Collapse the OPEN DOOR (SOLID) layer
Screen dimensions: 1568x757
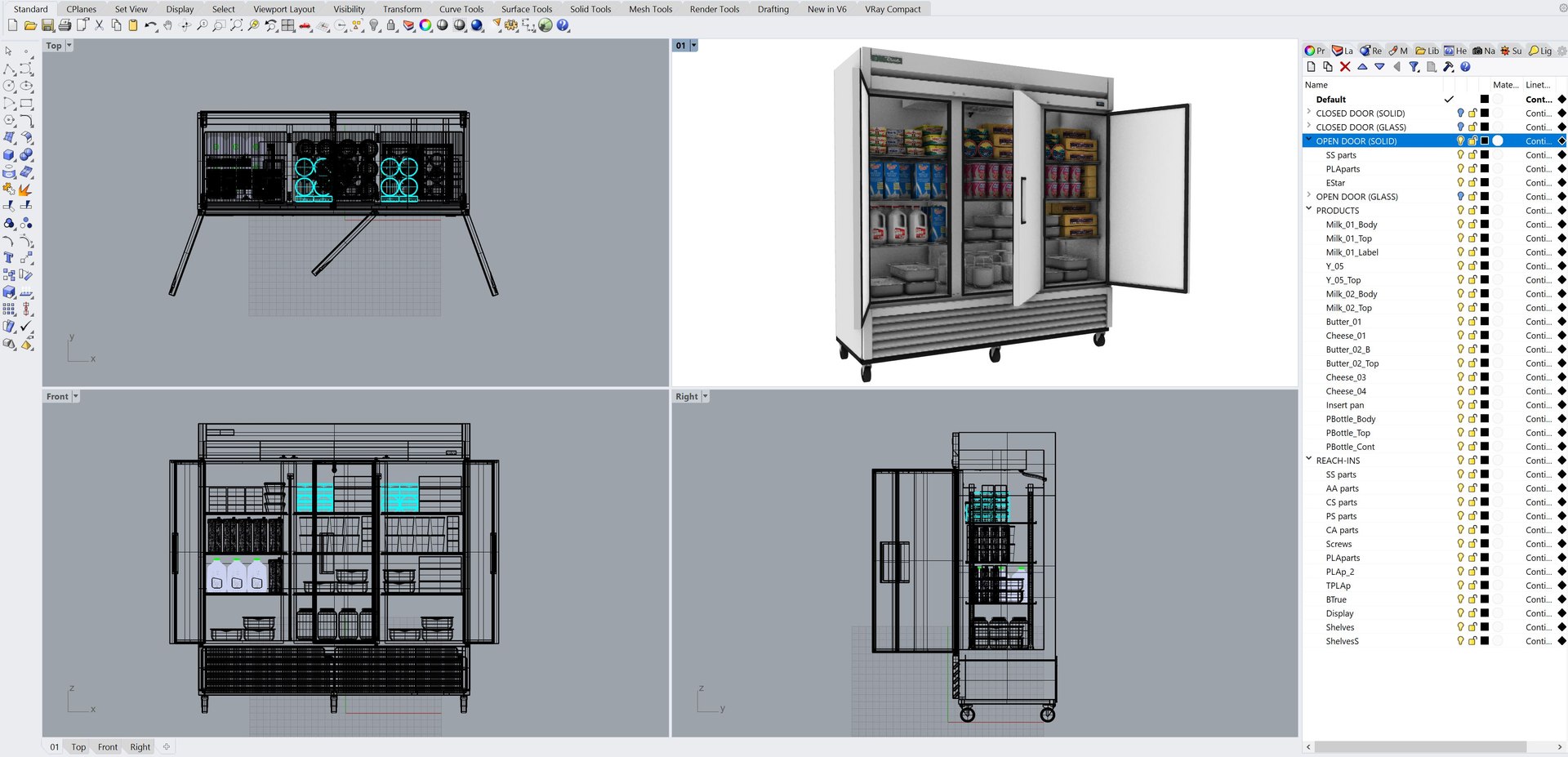click(x=1309, y=140)
